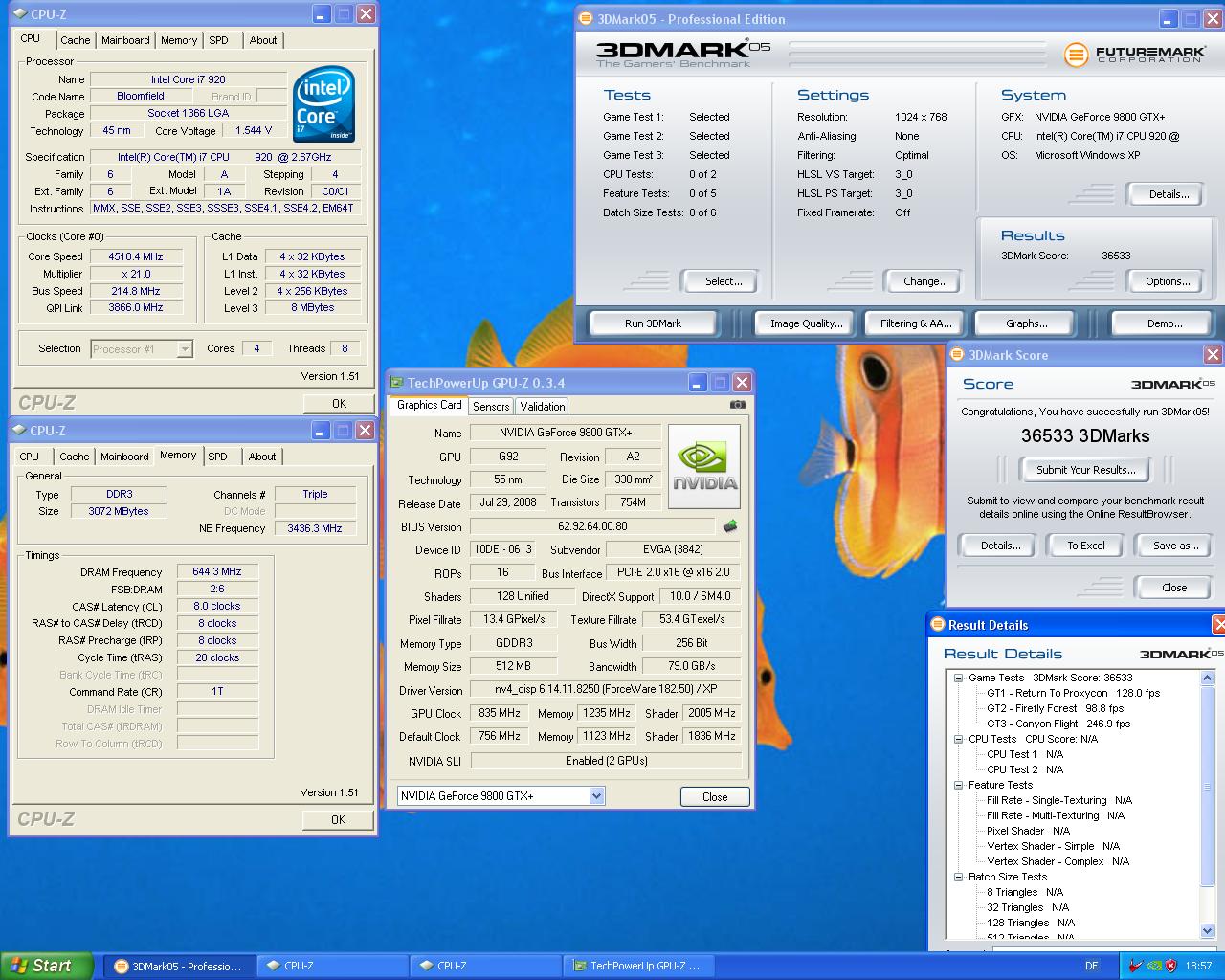The image size is (1225, 980).
Task: Open the GPU selection dropdown in GPU-Z
Action: click(x=596, y=795)
